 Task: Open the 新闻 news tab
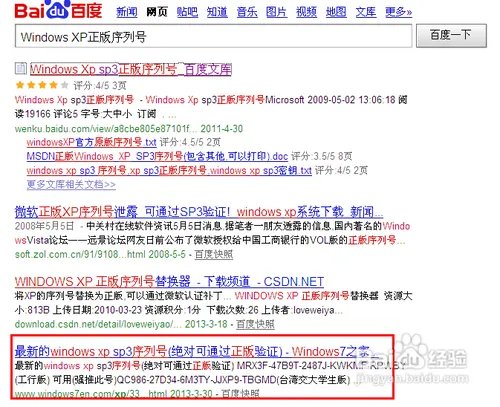127,12
